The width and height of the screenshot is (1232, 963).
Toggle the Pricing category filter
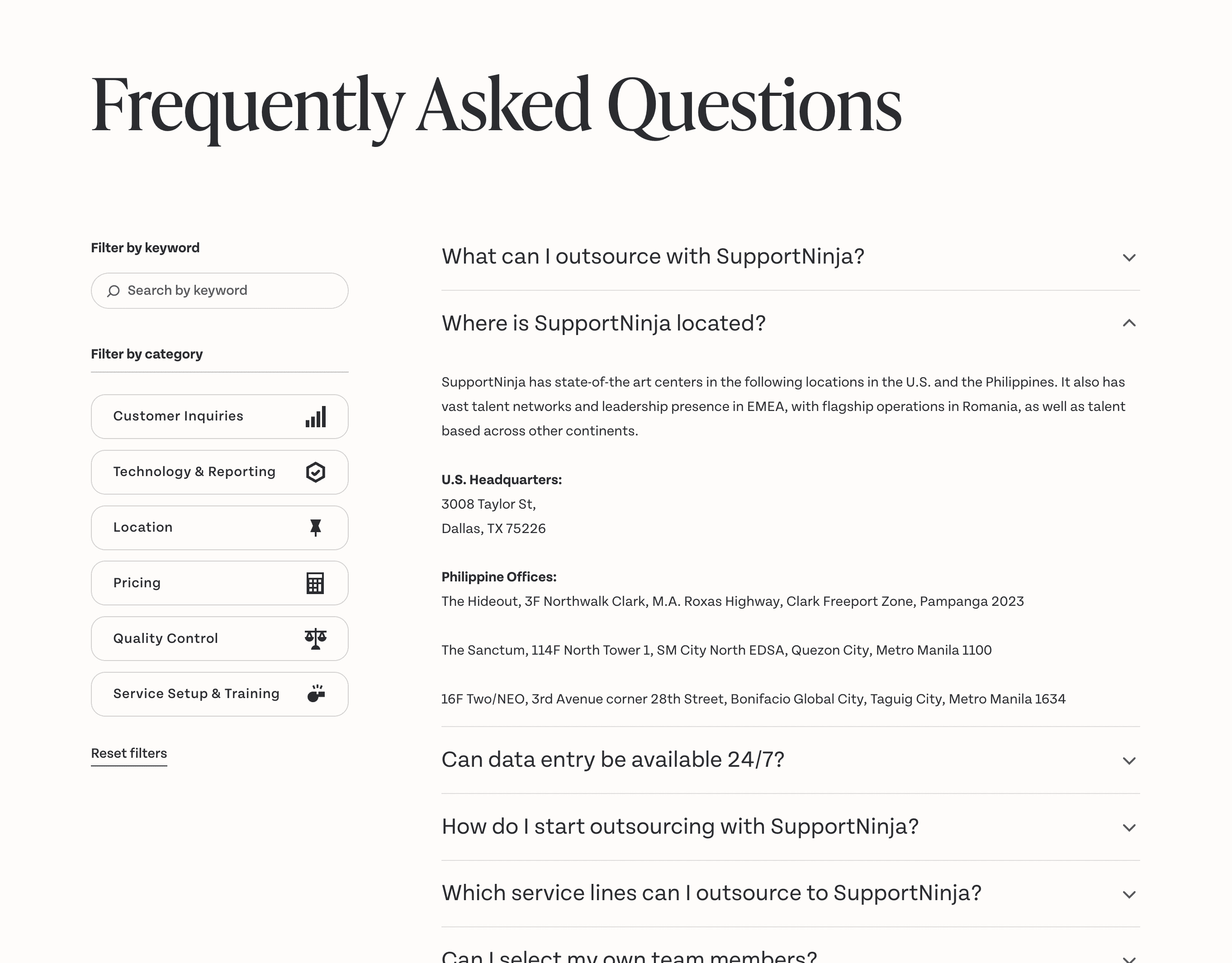pos(219,583)
